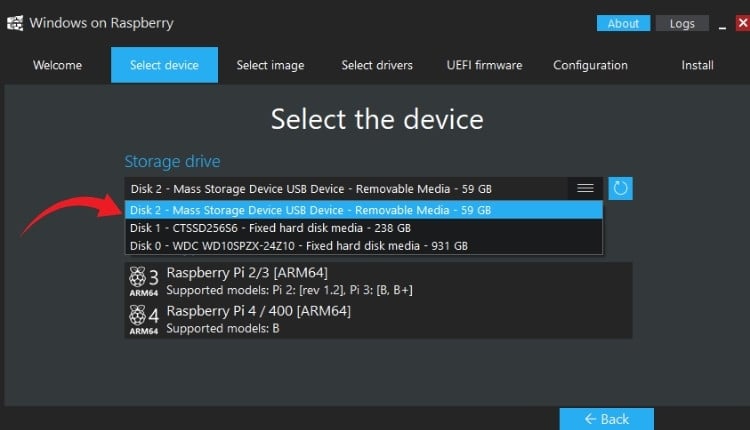The image size is (750, 430).
Task: Click Supported models: Pi 2: [rev 1.2] text
Action: coord(289,290)
